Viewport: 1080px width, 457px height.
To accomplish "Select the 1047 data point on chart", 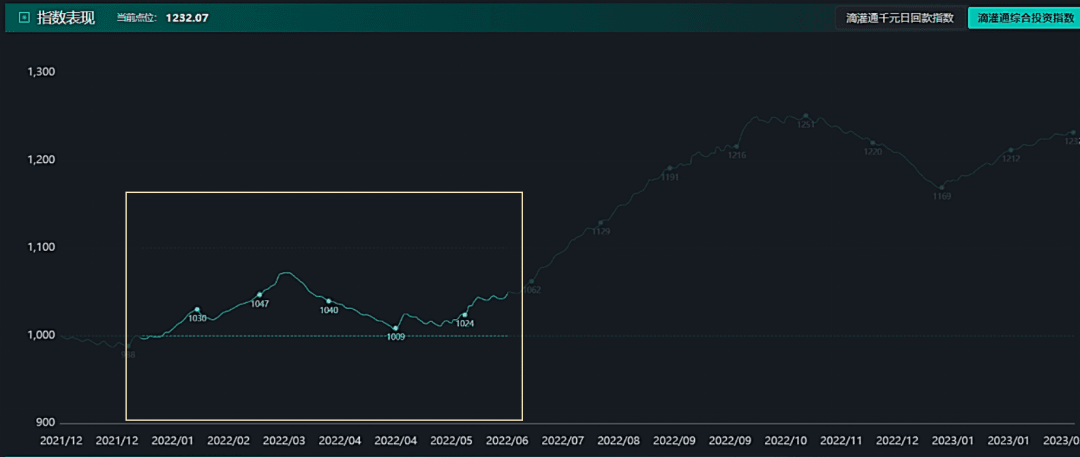I will tap(260, 294).
